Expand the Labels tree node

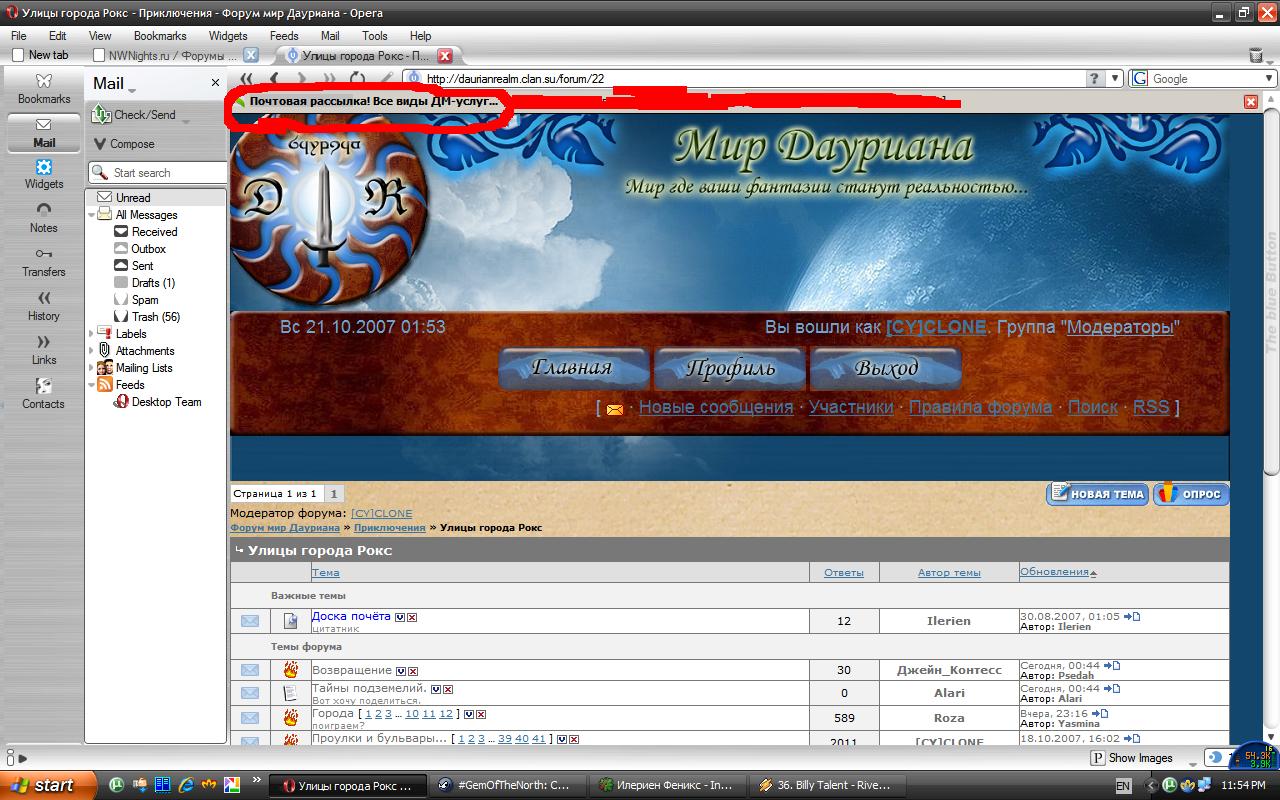click(92, 334)
